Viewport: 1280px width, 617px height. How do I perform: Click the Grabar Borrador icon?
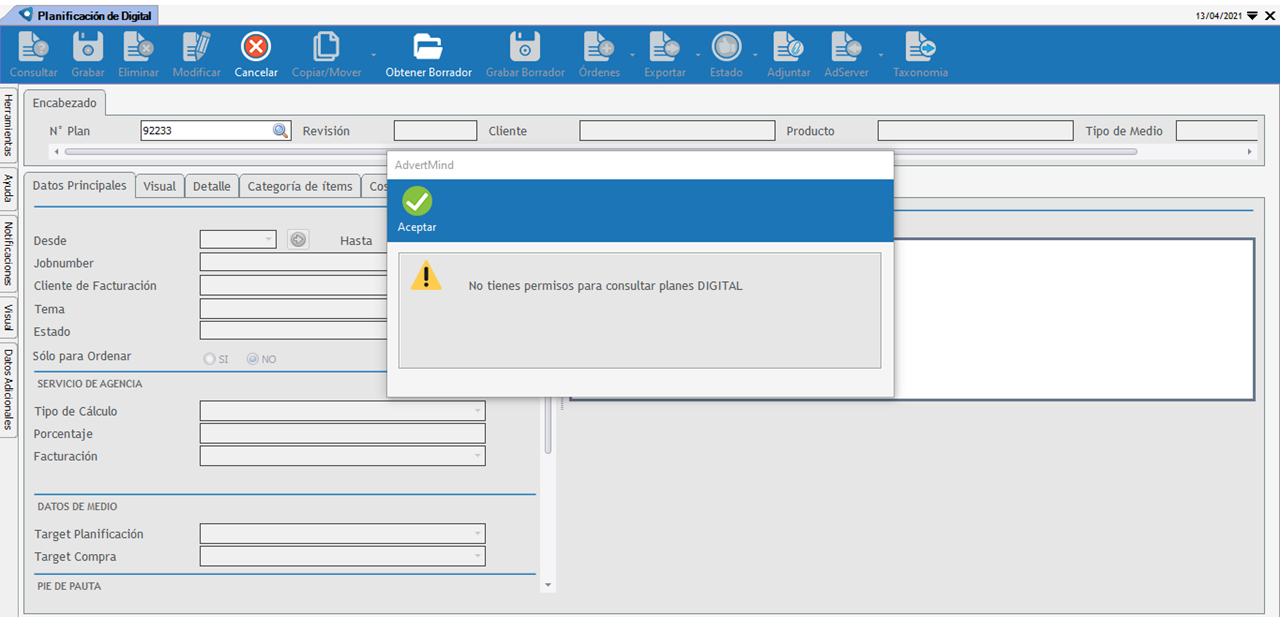click(525, 47)
